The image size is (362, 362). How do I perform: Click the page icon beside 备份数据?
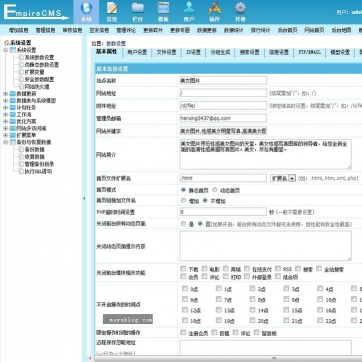(x=21, y=149)
